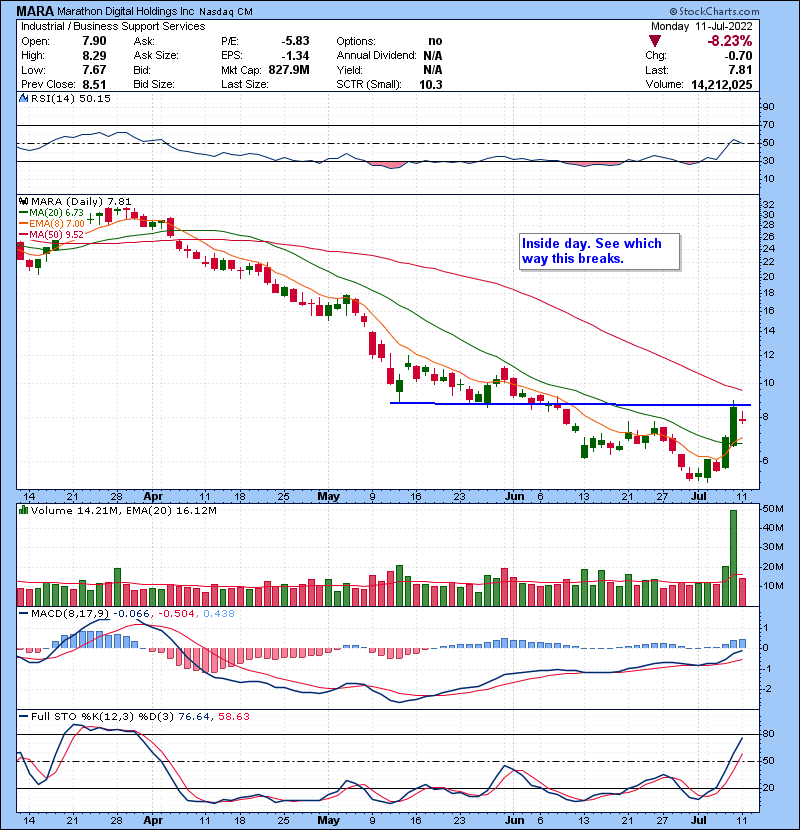
Task: Select the Marathon Digital Holdings Inc name
Action: pyautogui.click(x=126, y=11)
